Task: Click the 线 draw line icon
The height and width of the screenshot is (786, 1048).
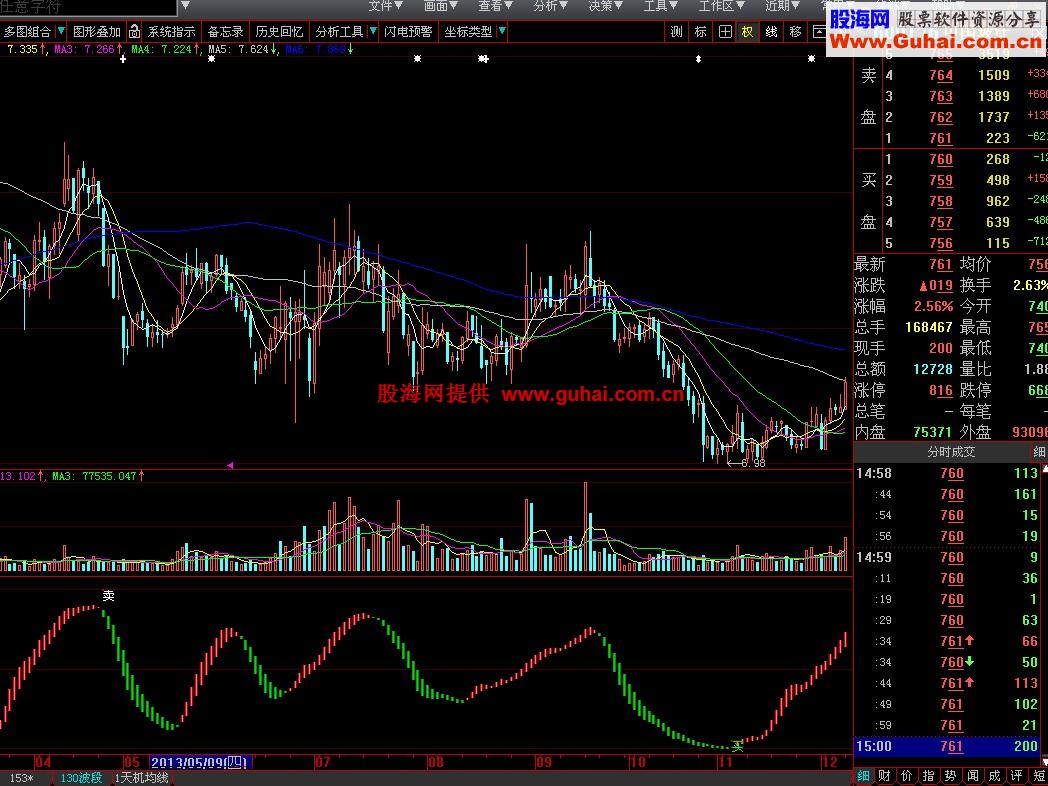Action: pyautogui.click(x=771, y=31)
